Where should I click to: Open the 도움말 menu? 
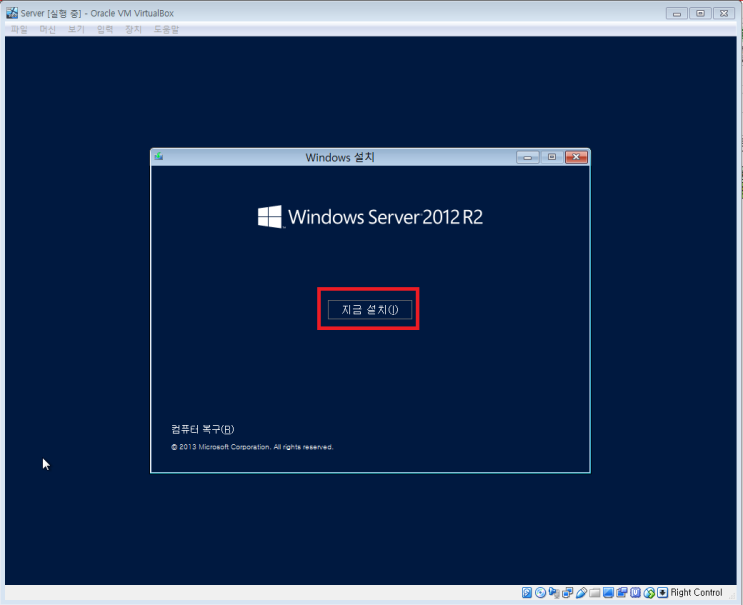166,29
